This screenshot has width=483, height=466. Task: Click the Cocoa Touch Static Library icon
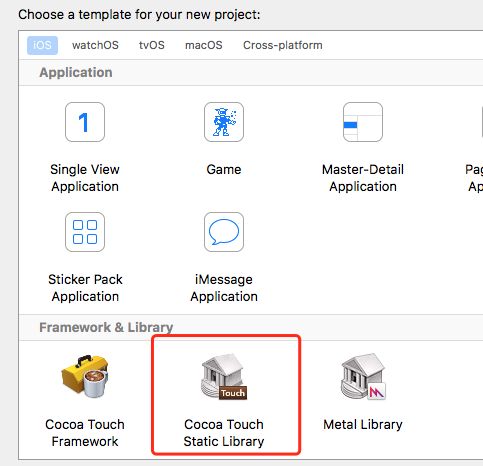point(224,377)
